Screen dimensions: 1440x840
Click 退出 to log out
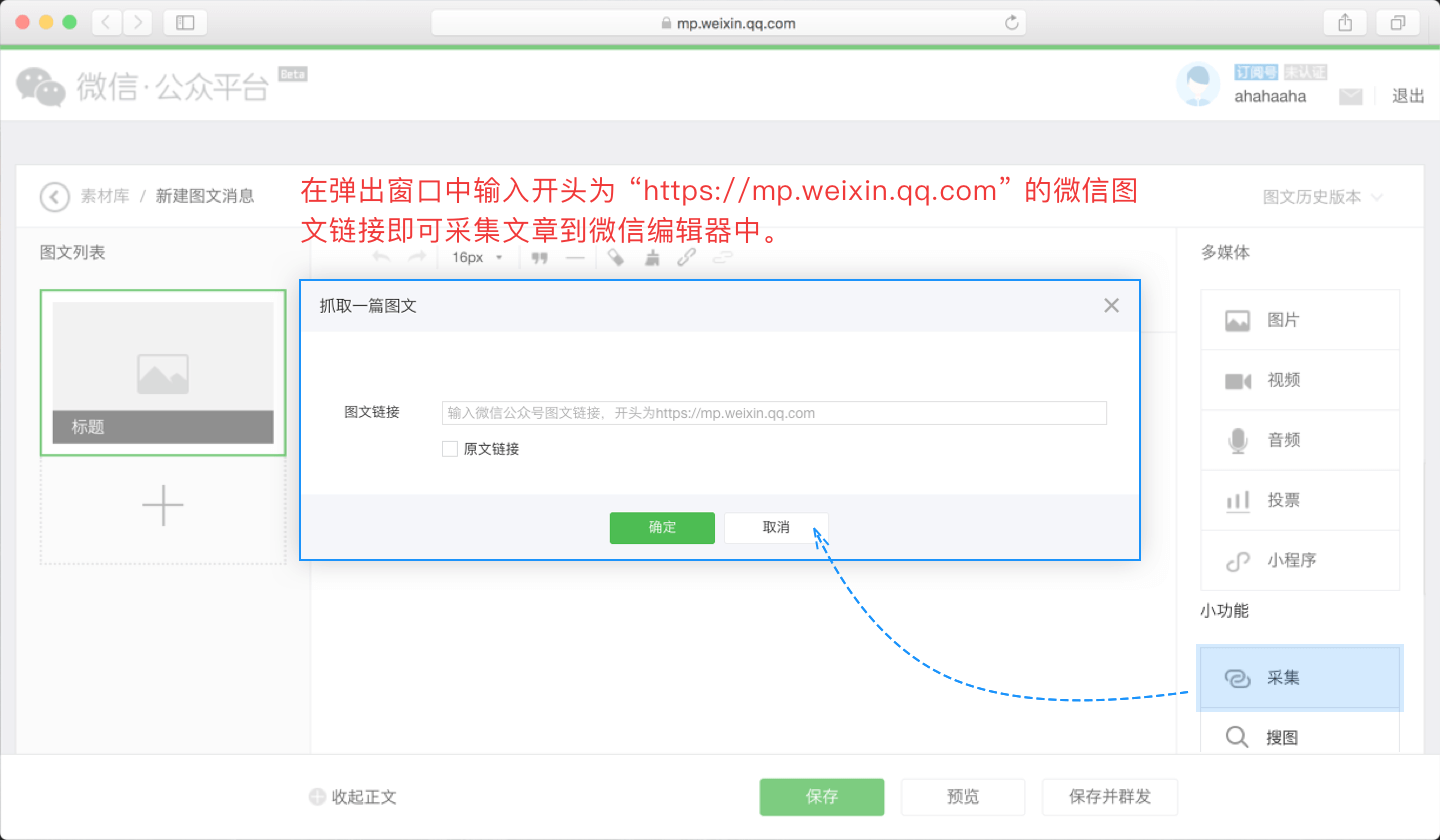(1408, 96)
